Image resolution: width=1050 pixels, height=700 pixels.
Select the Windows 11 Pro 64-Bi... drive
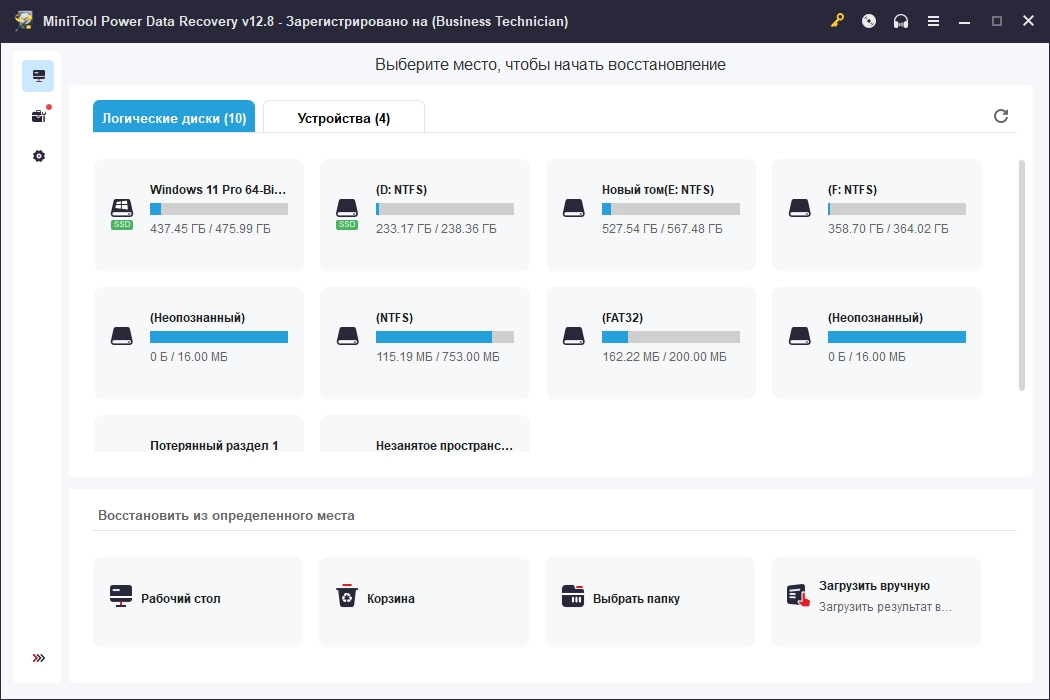199,215
